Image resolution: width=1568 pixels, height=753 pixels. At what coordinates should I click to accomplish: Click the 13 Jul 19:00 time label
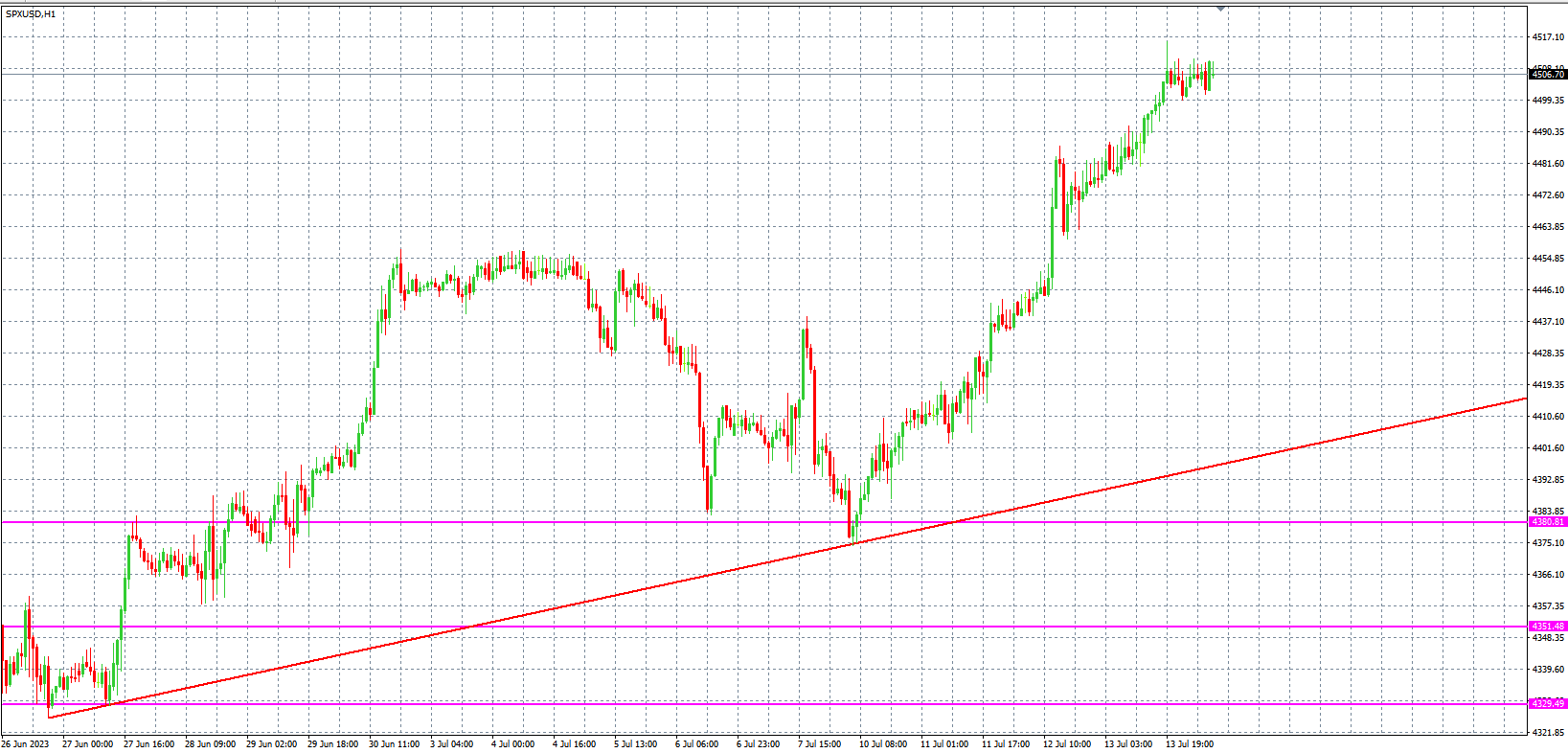1189,743
